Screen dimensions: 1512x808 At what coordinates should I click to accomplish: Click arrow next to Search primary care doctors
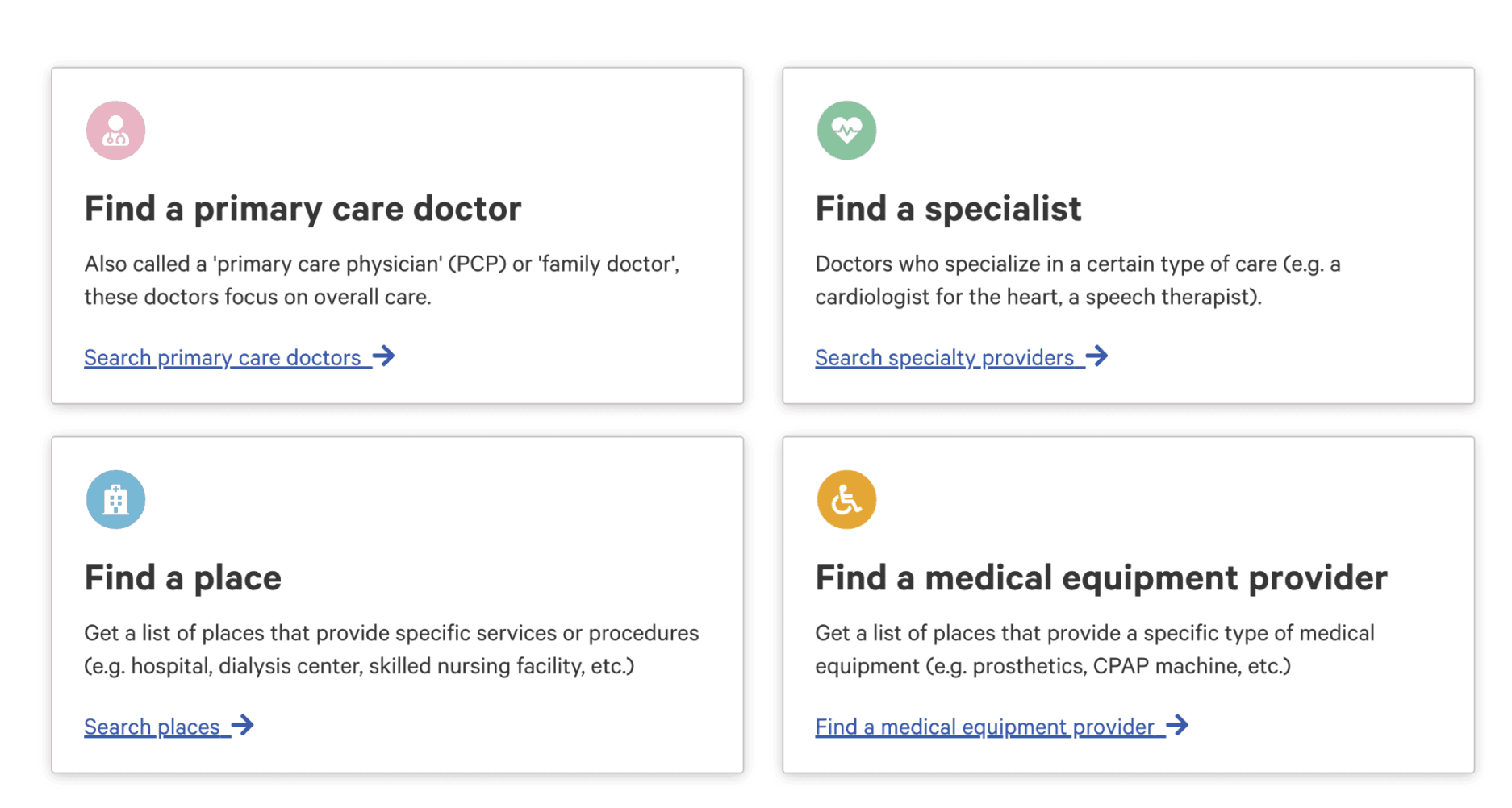385,356
